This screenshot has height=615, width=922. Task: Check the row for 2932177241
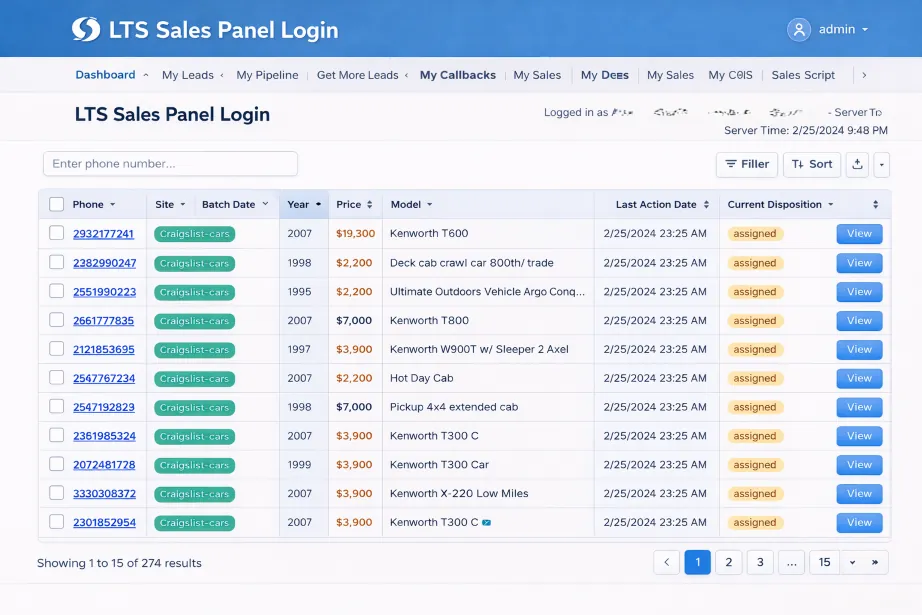(56, 233)
